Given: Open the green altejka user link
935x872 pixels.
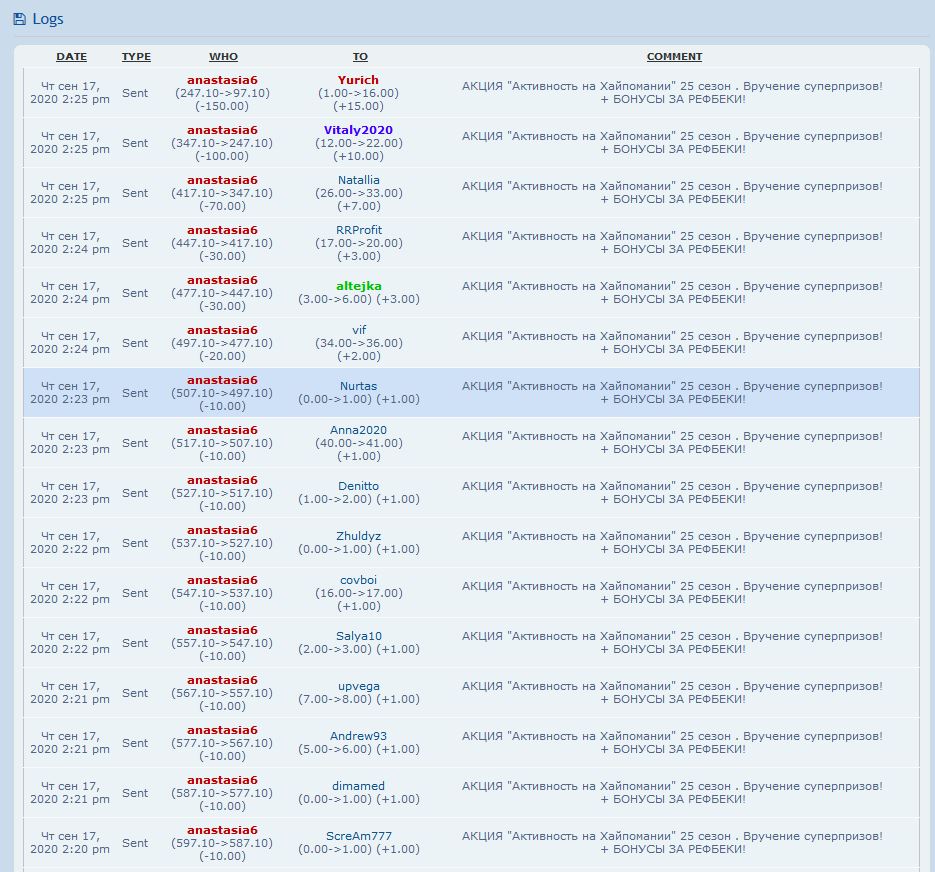Looking at the screenshot, I should tap(358, 286).
